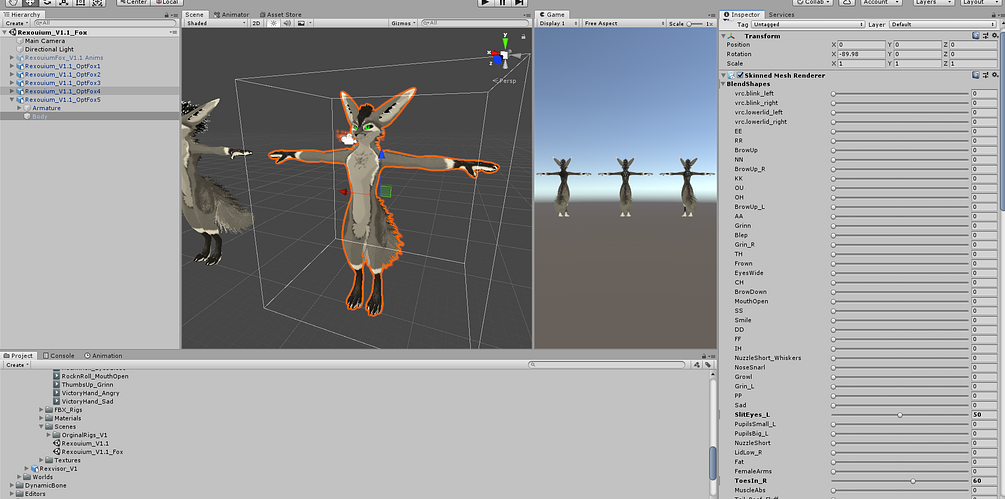This screenshot has width=1005, height=499.
Task: Select the RocknRoll_MouthOpen animation clip
Action: [95, 376]
